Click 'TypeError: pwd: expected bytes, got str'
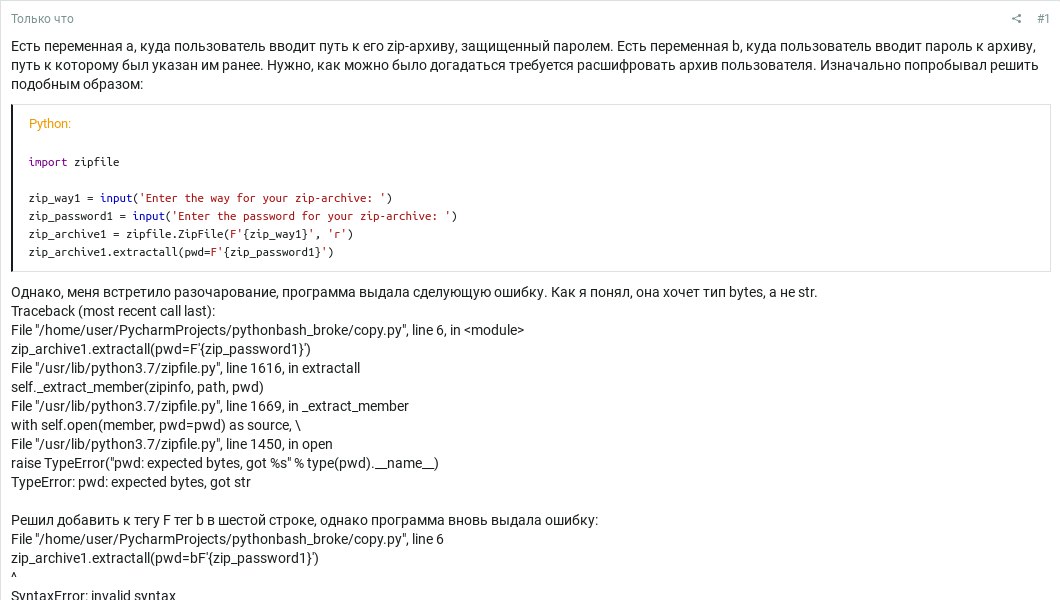This screenshot has height=600, width=1060. (131, 482)
